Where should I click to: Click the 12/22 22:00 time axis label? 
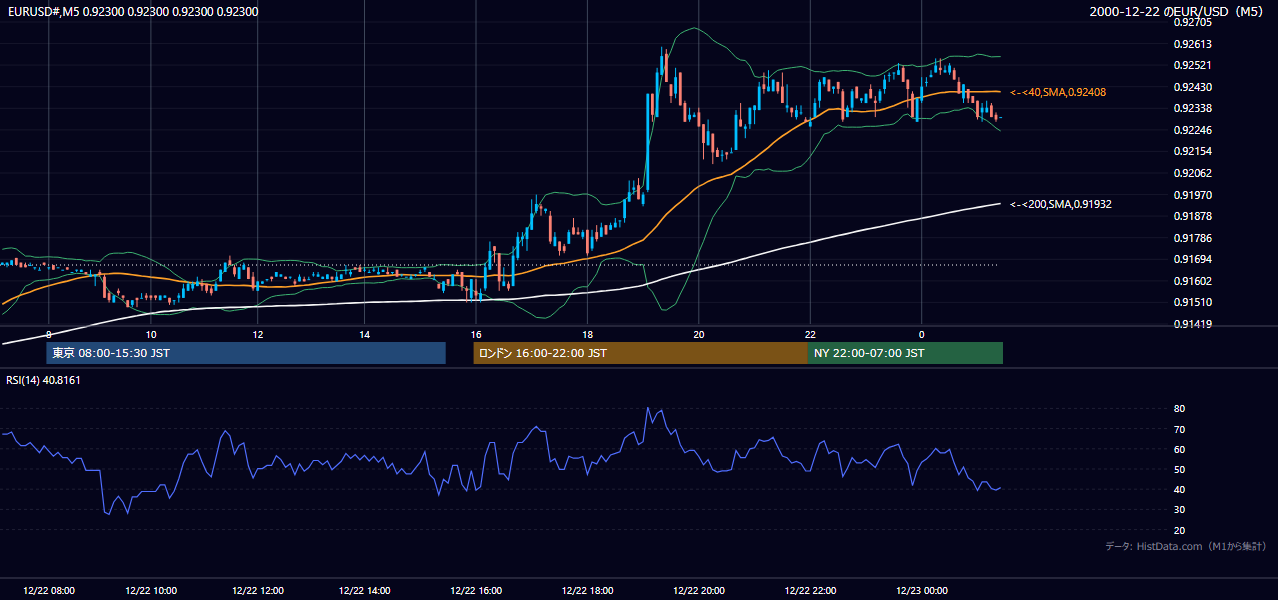click(x=810, y=590)
